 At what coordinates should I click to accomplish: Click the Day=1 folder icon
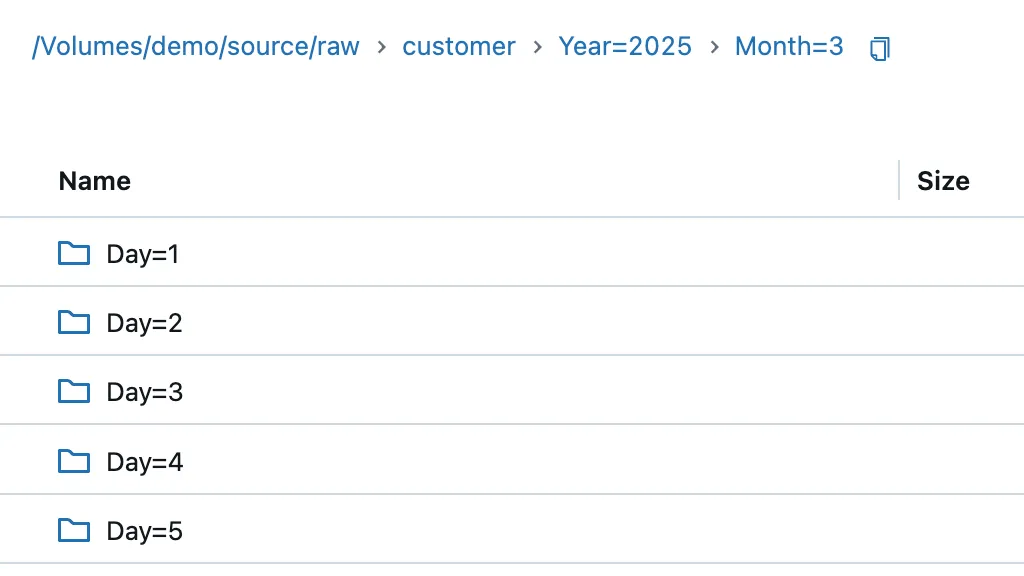74,253
